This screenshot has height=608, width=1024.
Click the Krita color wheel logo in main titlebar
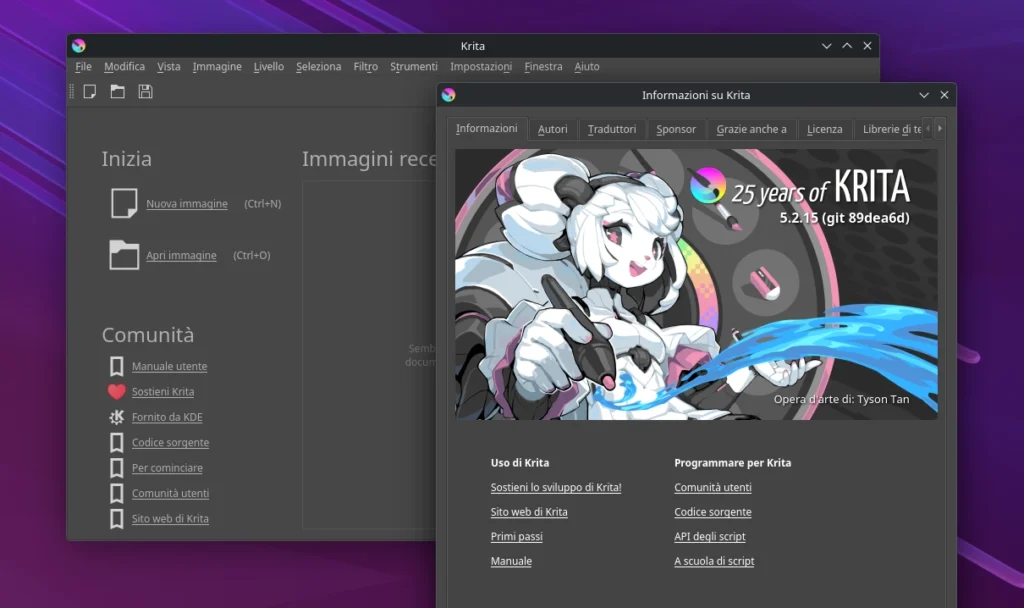79,45
